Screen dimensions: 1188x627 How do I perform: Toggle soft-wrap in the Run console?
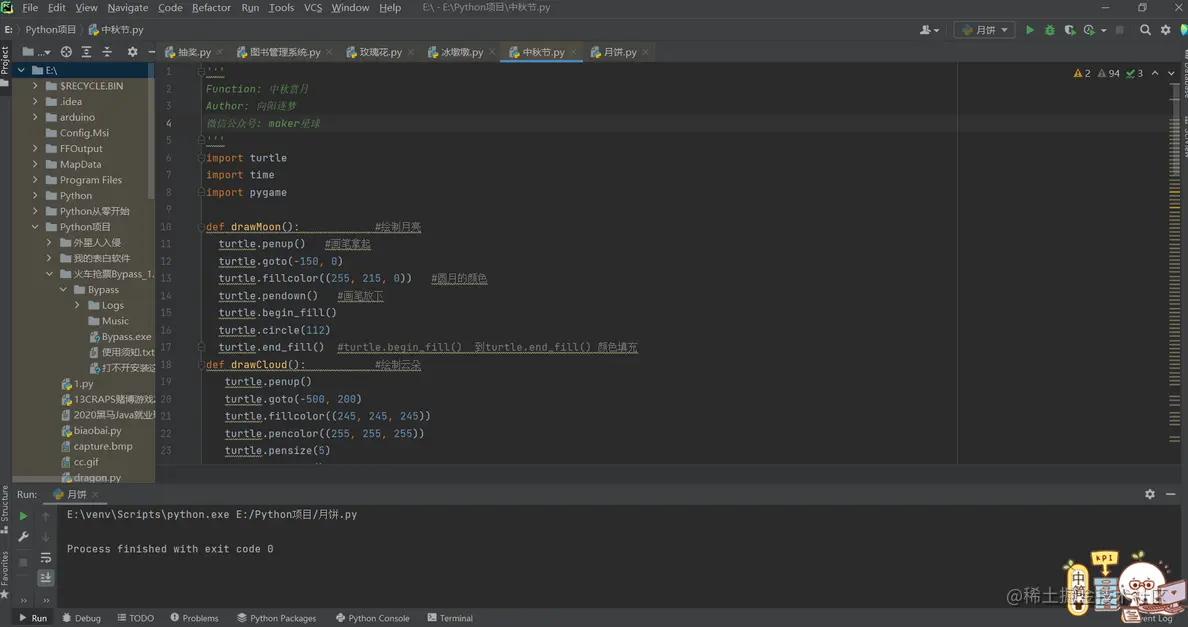pyautogui.click(x=45, y=557)
